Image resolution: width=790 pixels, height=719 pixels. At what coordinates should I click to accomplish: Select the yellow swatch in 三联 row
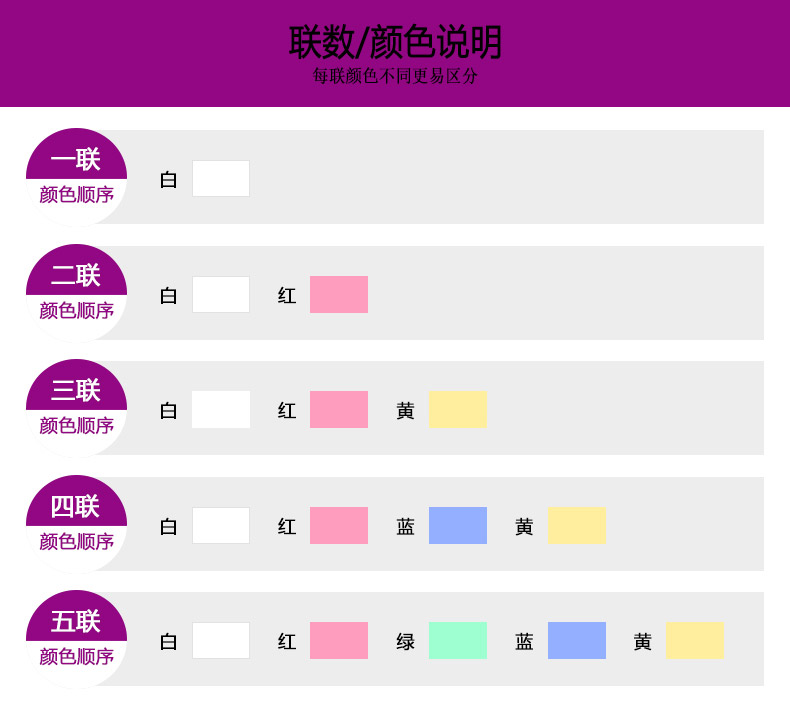tap(458, 410)
